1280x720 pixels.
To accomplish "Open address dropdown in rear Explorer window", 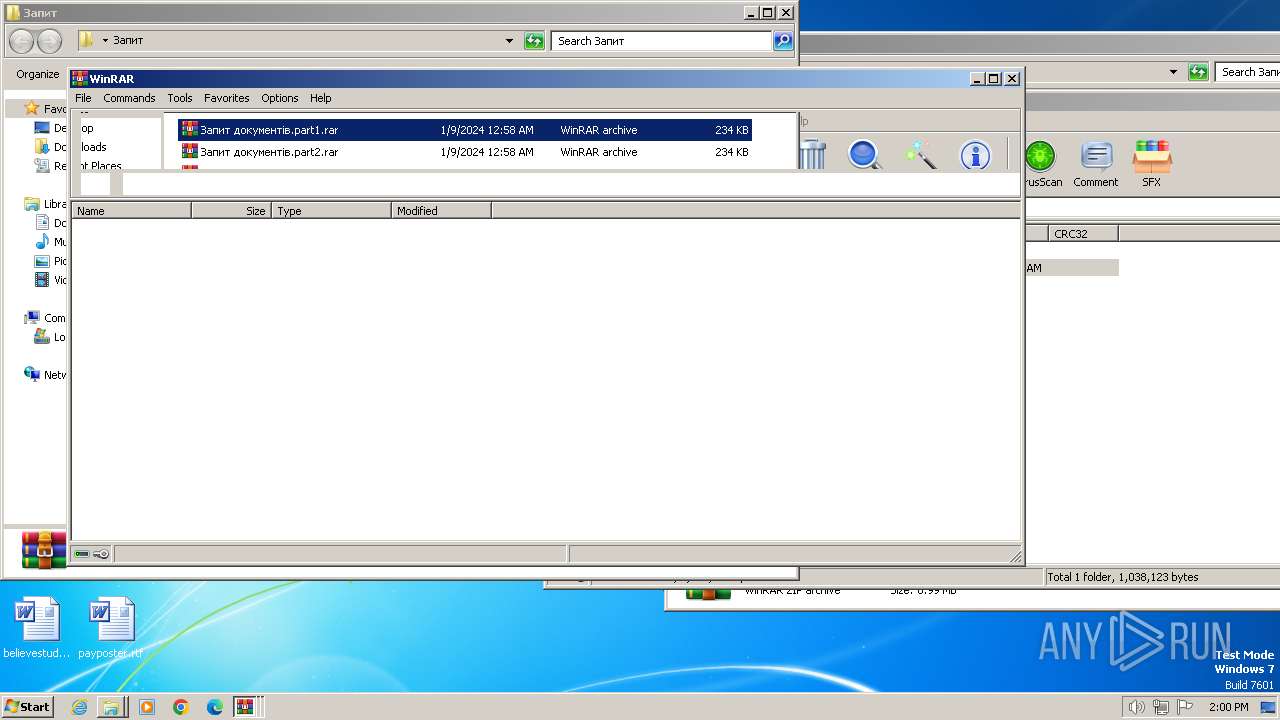I will 1173,72.
